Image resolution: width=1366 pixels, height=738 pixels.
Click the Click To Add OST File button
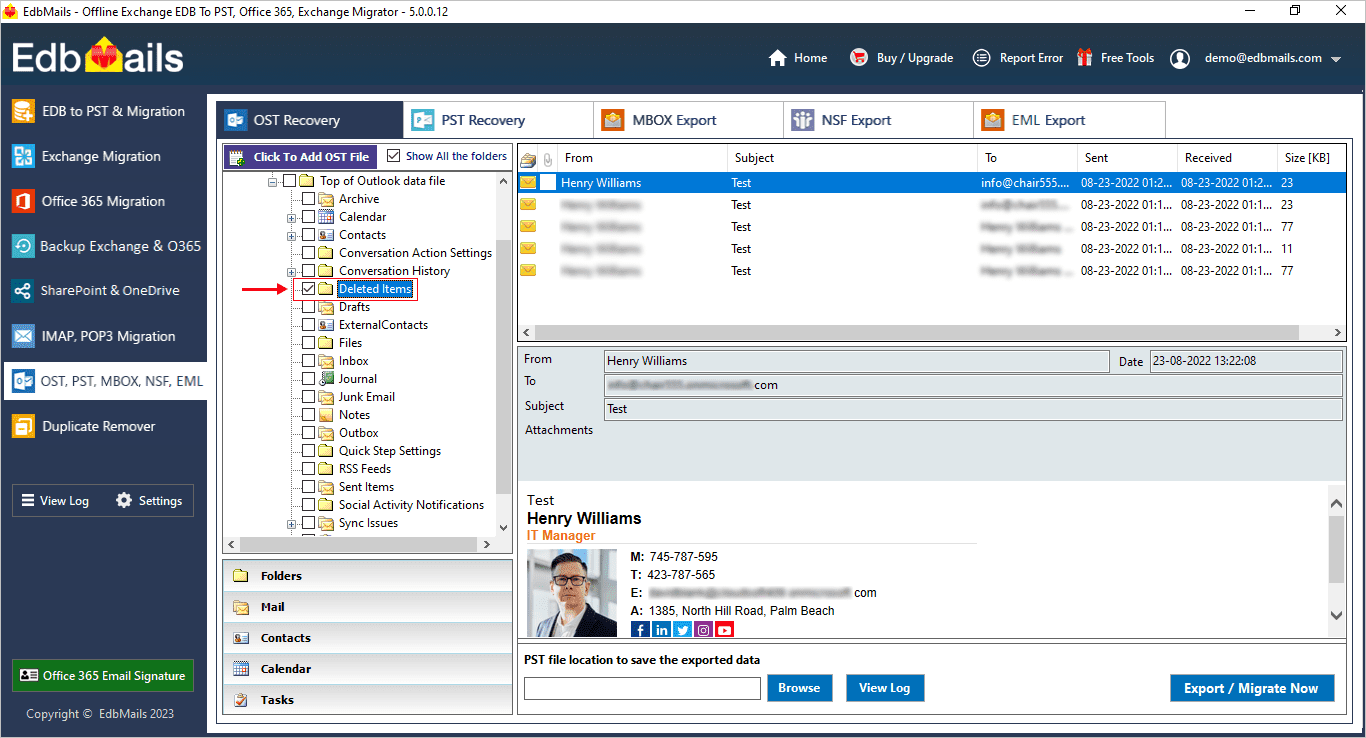(x=301, y=157)
